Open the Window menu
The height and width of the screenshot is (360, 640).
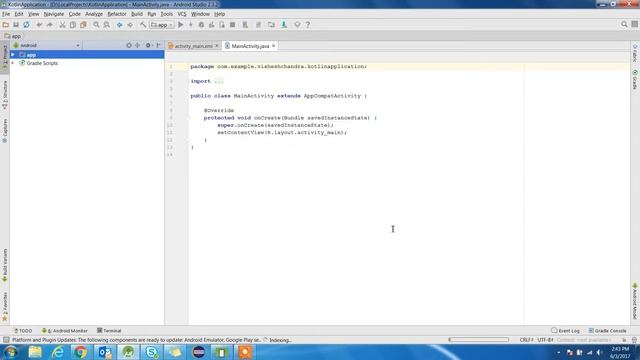click(x=200, y=14)
